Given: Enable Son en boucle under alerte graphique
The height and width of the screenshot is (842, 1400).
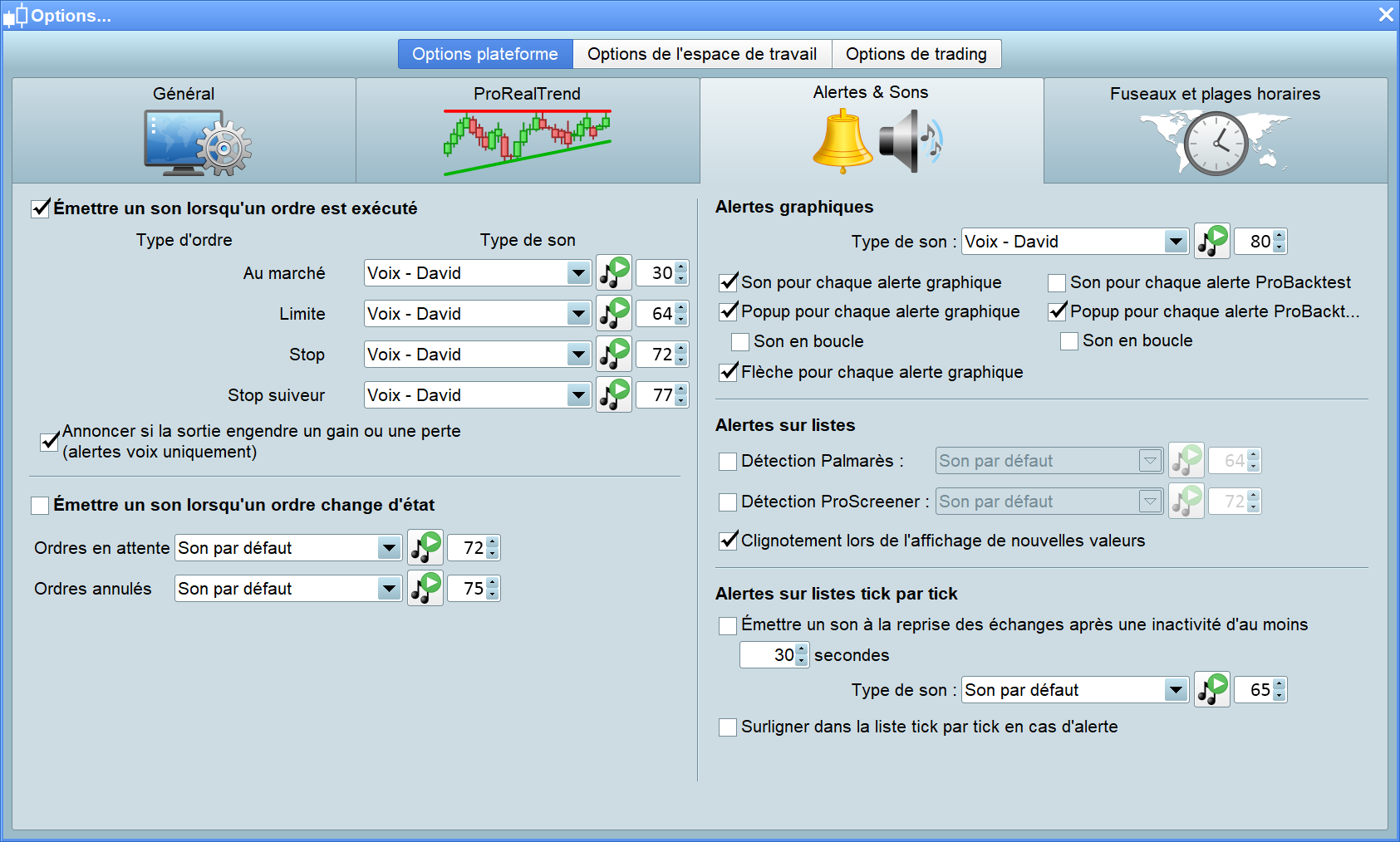Looking at the screenshot, I should tap(740, 341).
